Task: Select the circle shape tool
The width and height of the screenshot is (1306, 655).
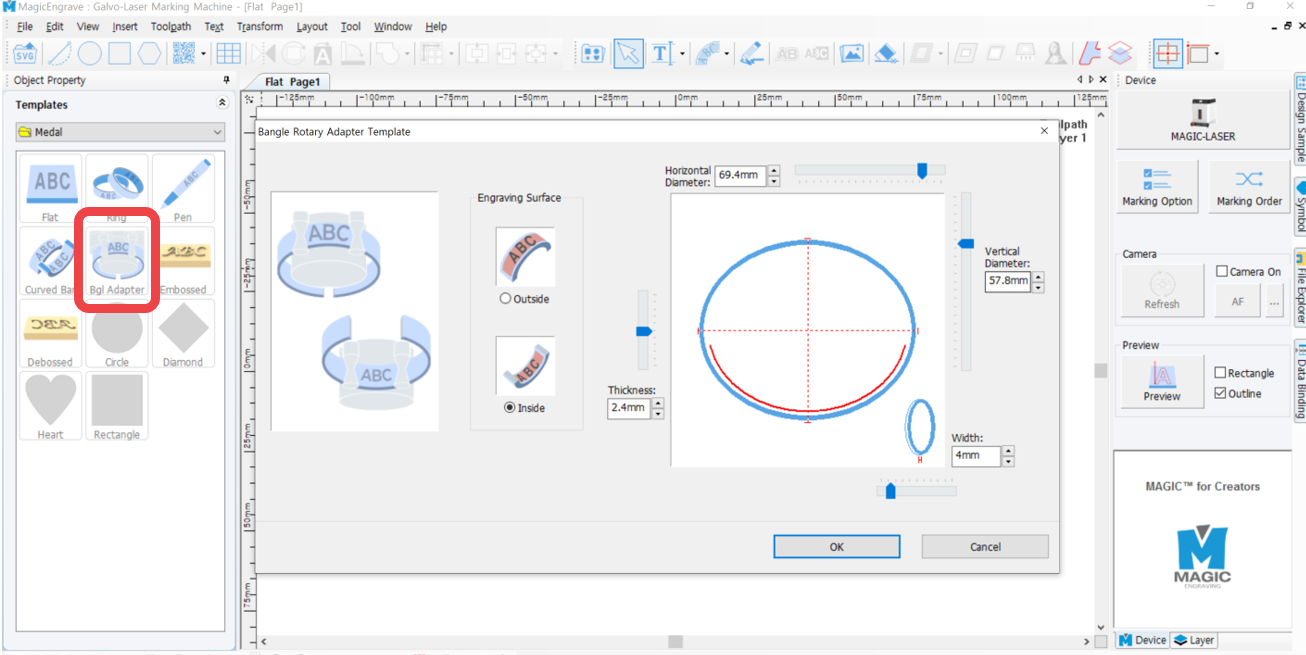Action: pos(89,53)
